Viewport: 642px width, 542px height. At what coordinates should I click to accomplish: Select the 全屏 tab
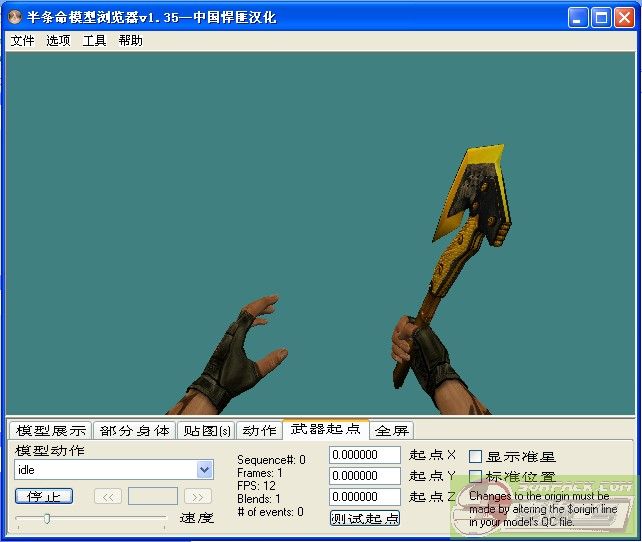coord(392,431)
